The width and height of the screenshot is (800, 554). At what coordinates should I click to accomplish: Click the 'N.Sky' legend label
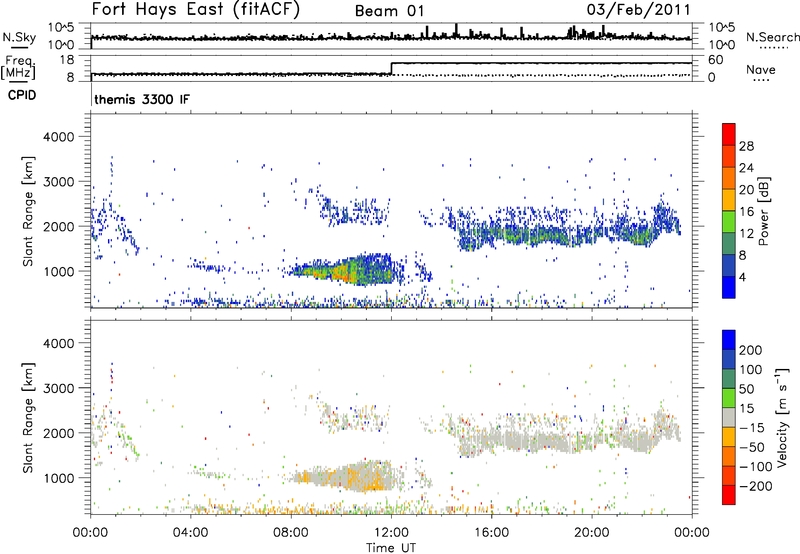pyautogui.click(x=19, y=37)
